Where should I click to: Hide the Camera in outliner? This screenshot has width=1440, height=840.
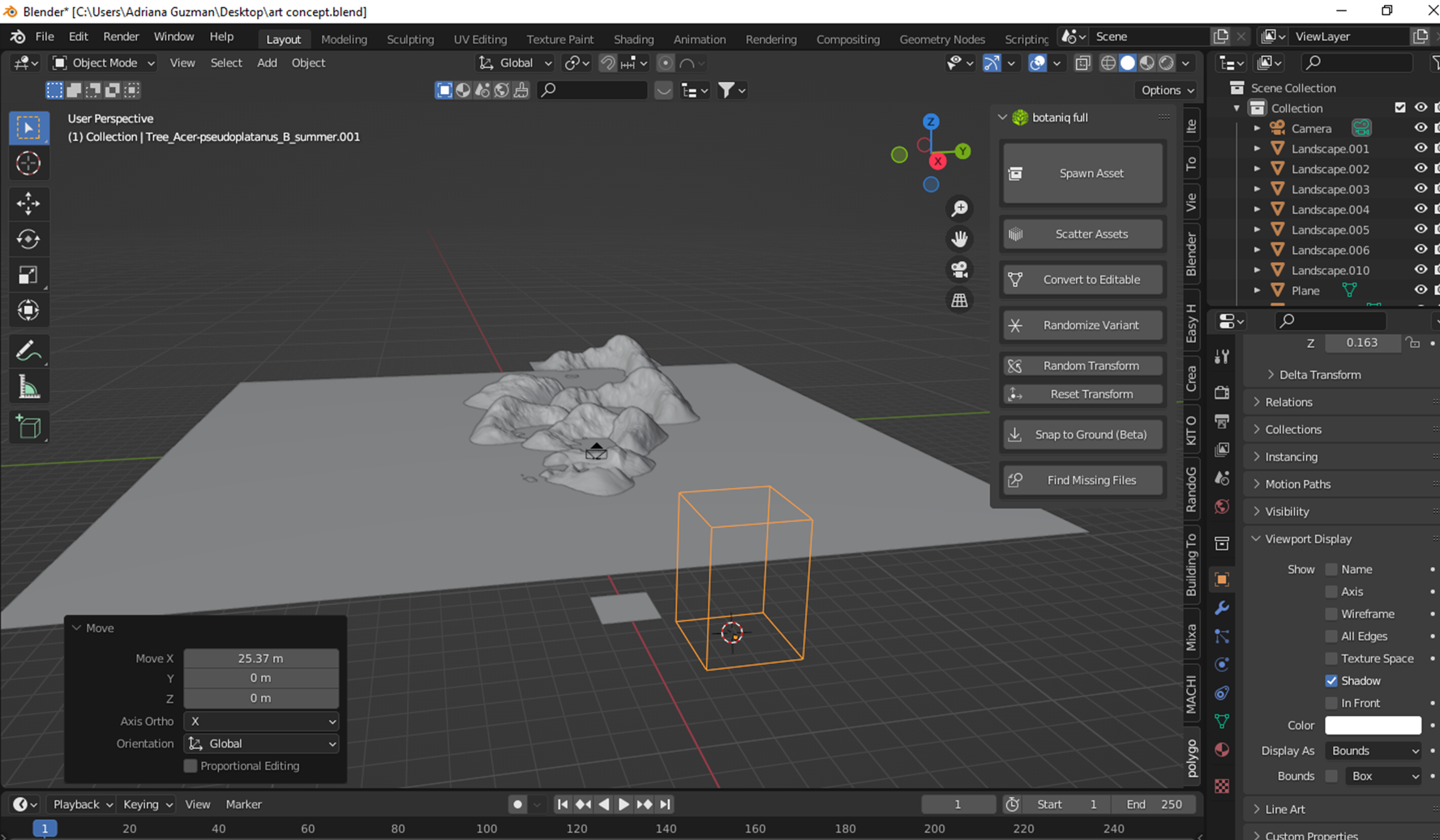pyautogui.click(x=1421, y=128)
